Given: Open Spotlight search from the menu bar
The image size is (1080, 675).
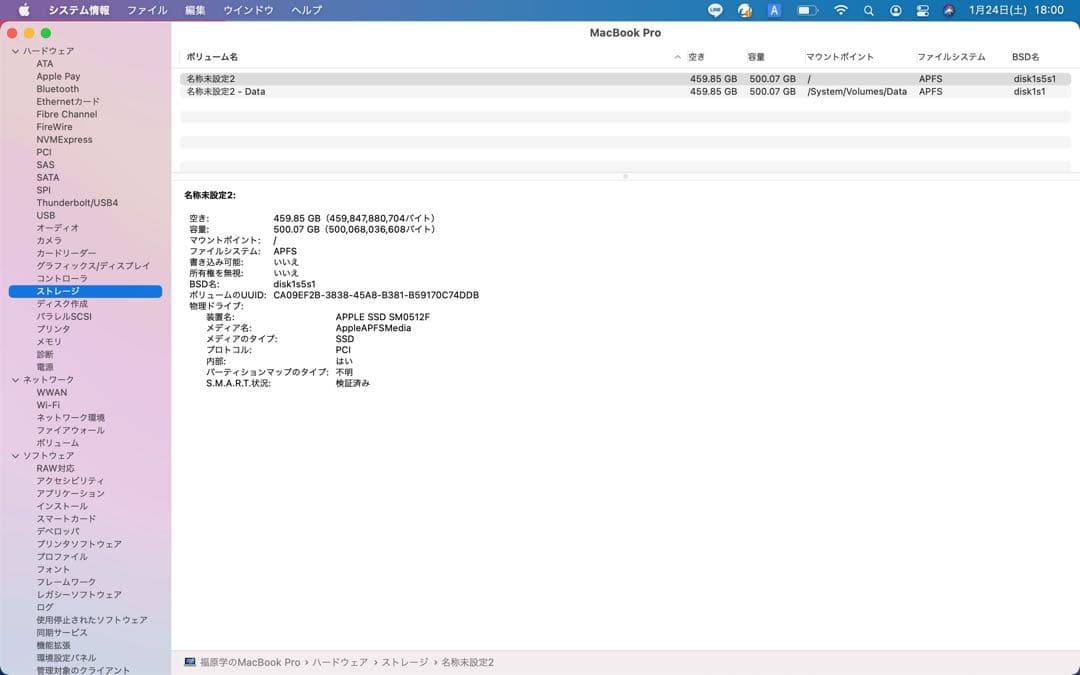Looking at the screenshot, I should tap(869, 10).
